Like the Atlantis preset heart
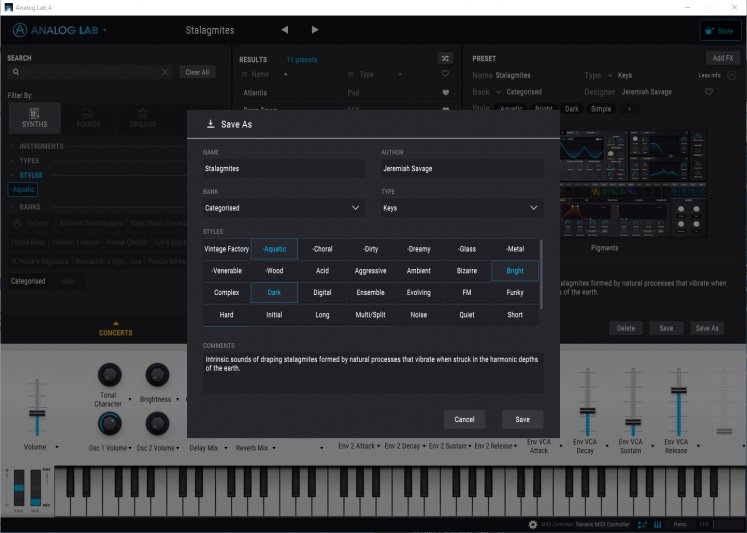Screen dimensions: 747x533 tap(445, 92)
